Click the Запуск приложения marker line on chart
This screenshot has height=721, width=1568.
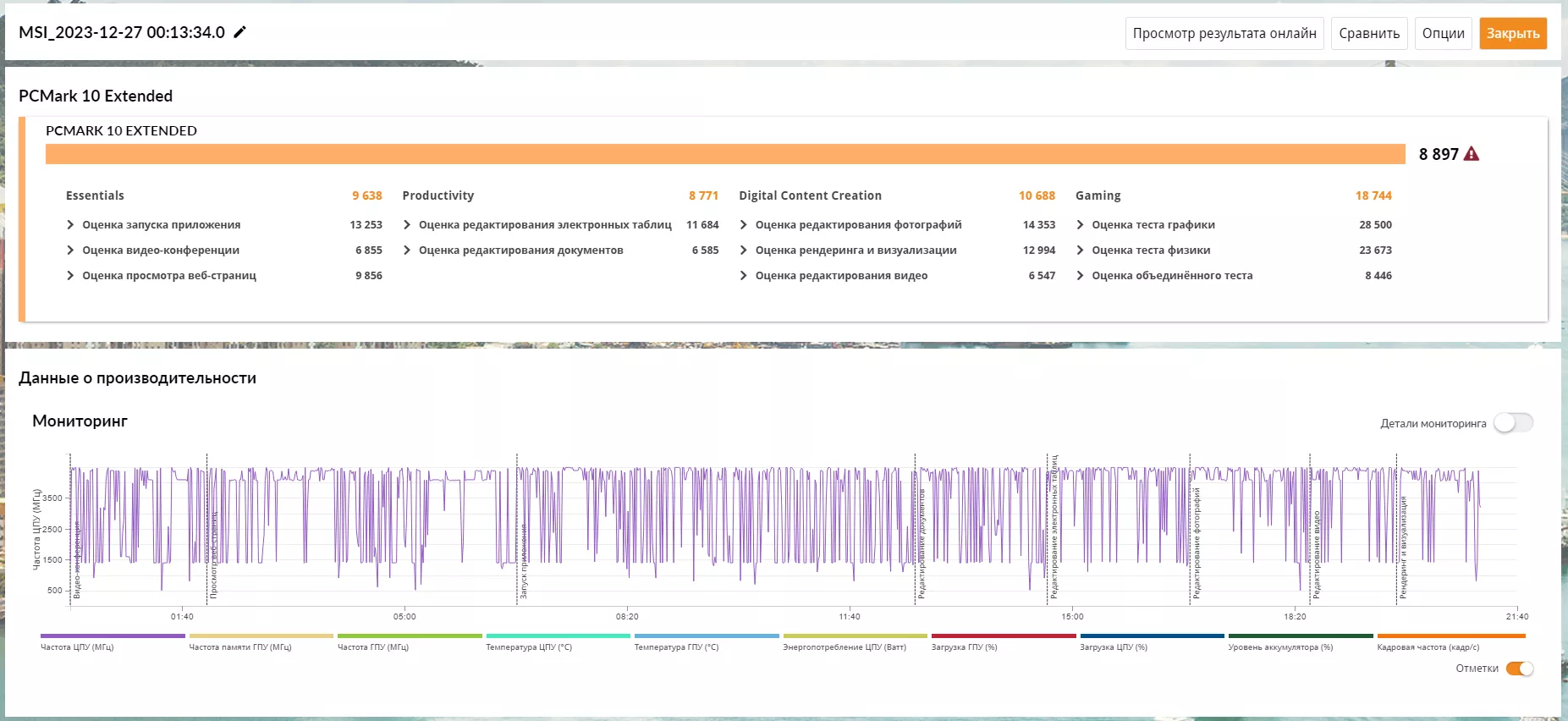point(517,529)
